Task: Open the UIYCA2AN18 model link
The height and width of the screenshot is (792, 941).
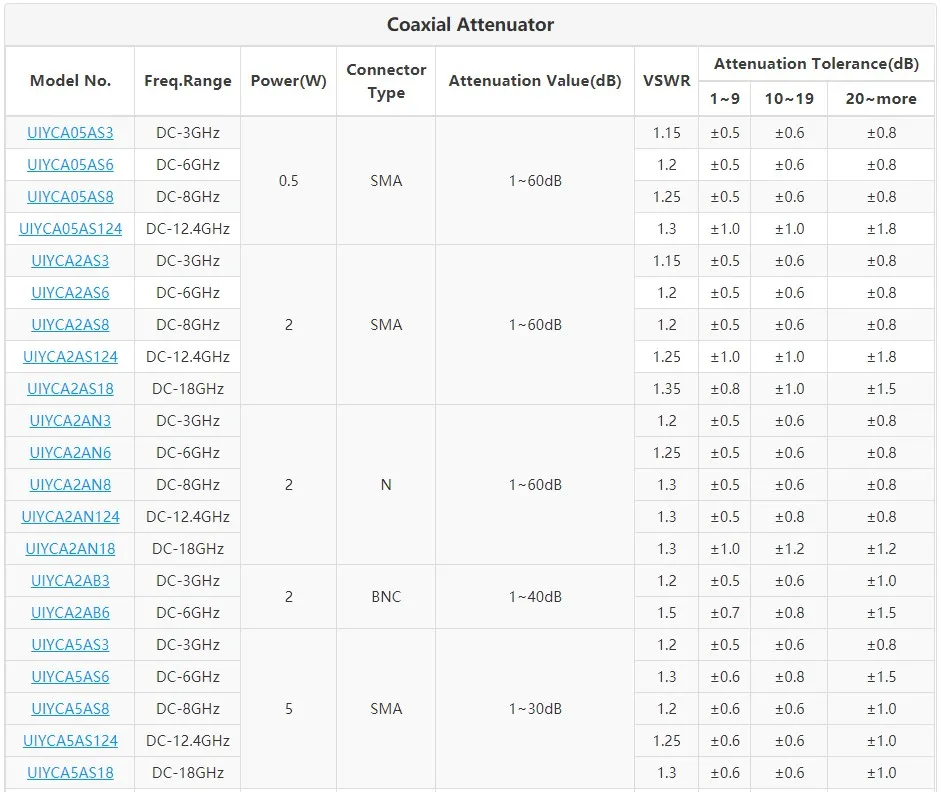Action: pyautogui.click(x=70, y=549)
